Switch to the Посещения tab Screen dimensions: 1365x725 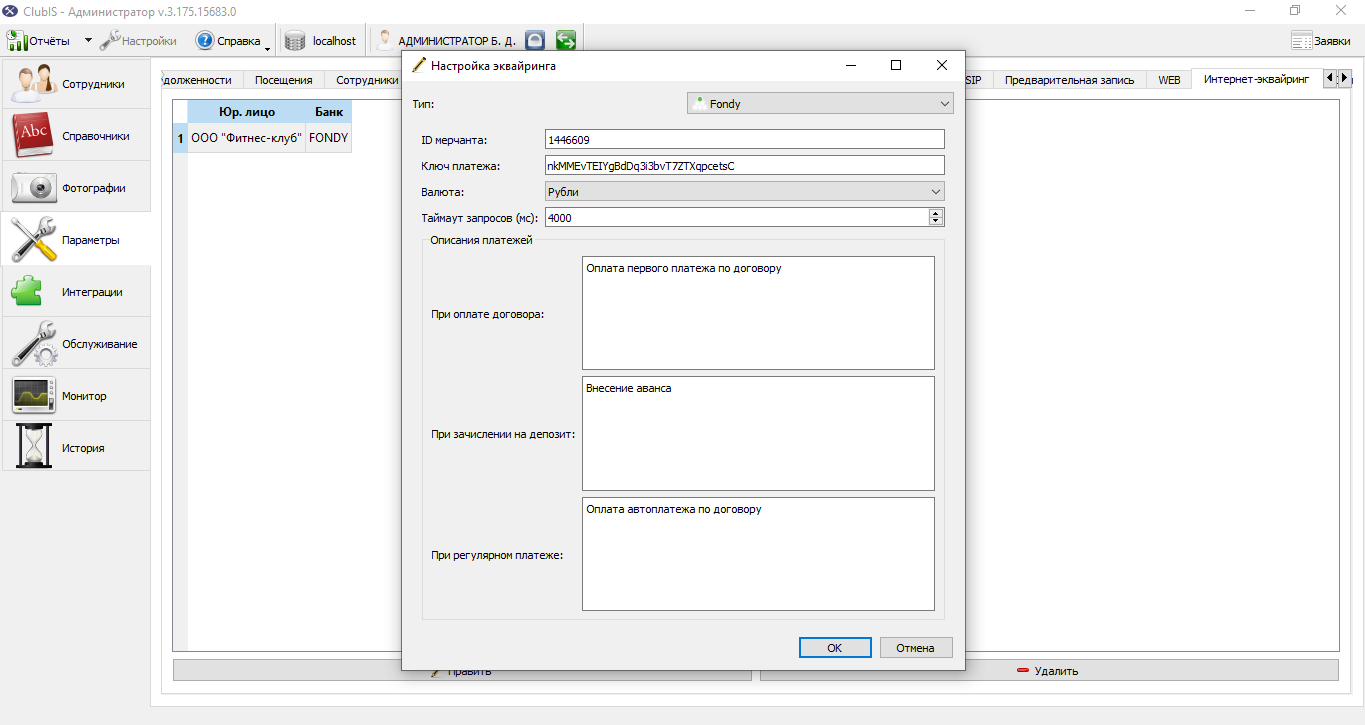click(283, 80)
